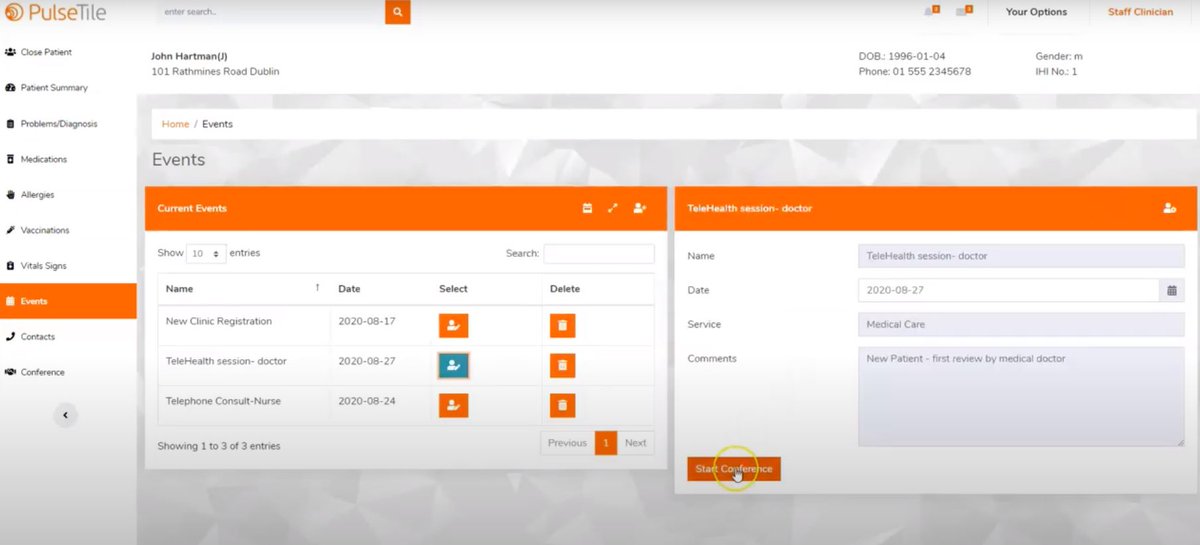Open the messages icon in header
The height and width of the screenshot is (545, 1200).
coord(964,12)
